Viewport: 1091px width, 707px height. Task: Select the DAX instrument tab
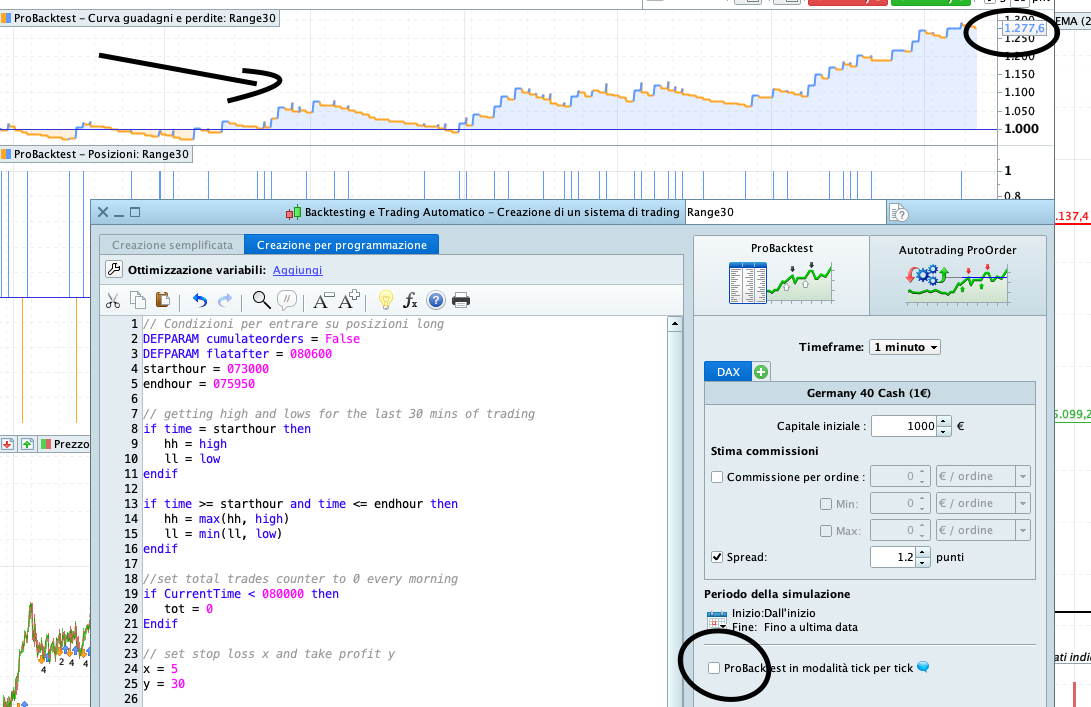(x=728, y=372)
